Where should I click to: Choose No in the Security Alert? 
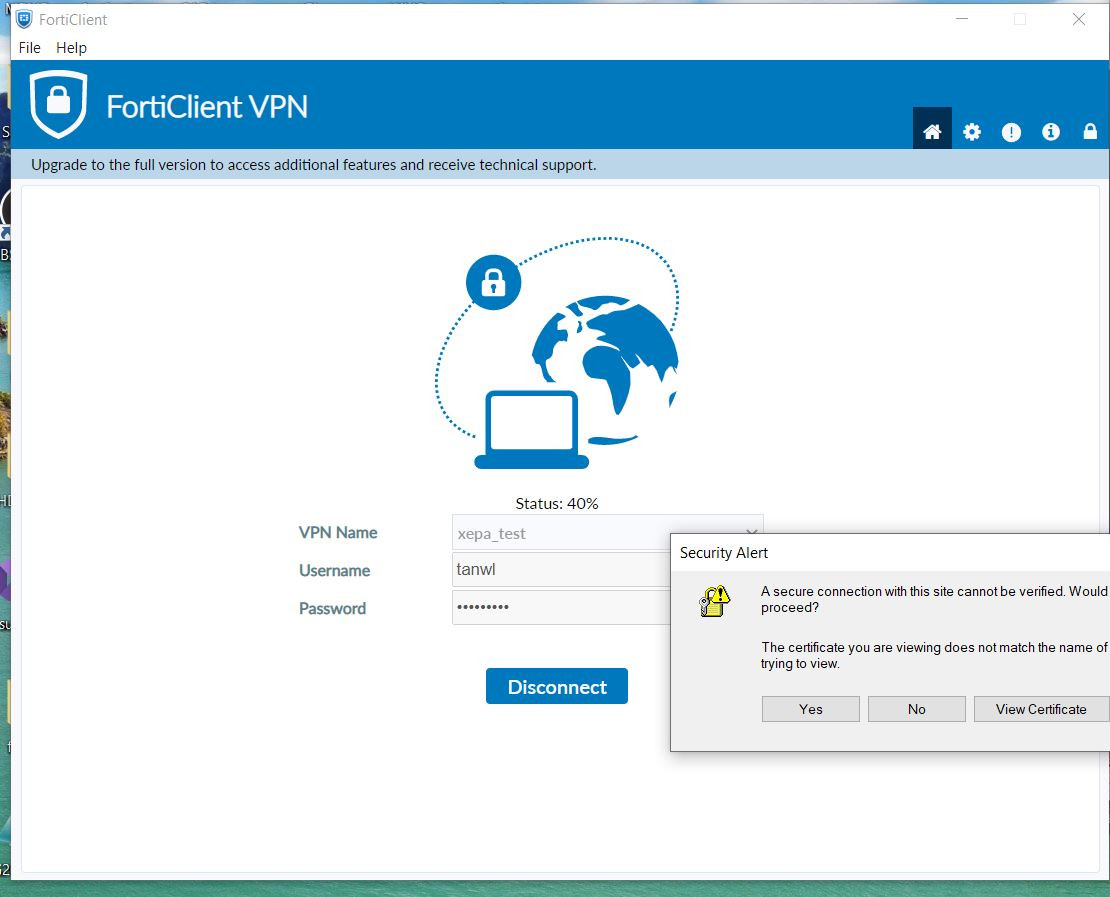point(917,709)
